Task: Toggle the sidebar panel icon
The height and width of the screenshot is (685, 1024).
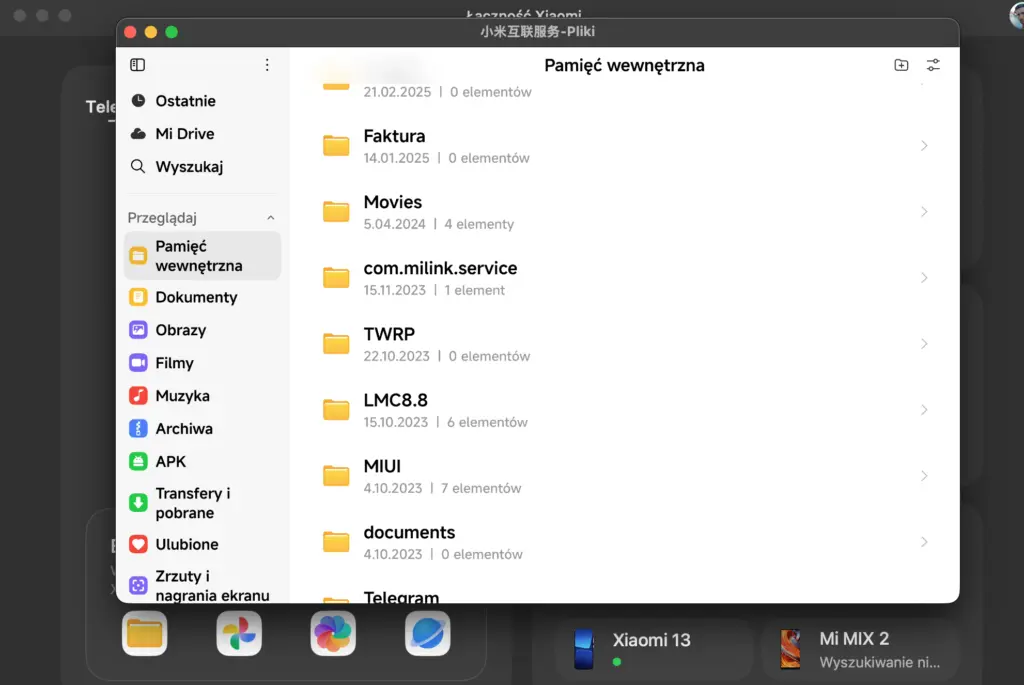Action: (138, 65)
